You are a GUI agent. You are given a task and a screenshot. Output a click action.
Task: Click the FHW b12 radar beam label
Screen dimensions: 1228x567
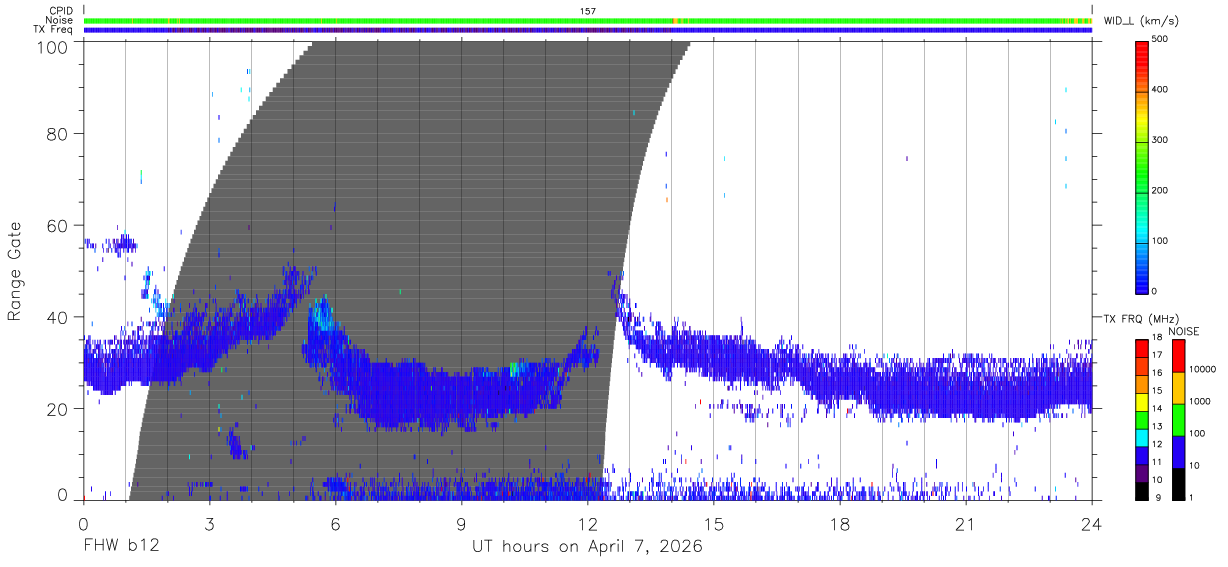tap(121, 547)
